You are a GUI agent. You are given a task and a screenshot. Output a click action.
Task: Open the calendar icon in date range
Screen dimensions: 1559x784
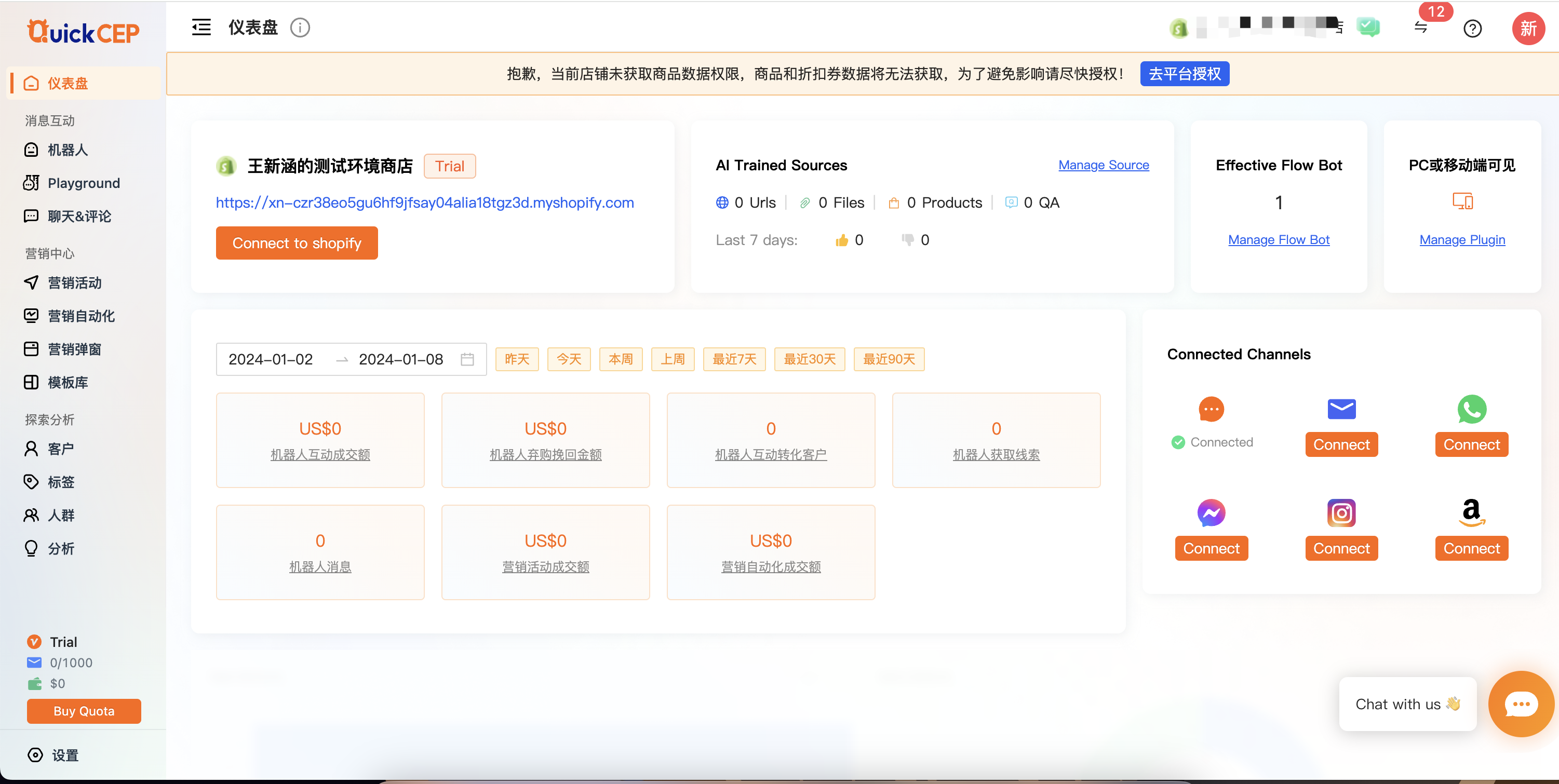tap(467, 359)
